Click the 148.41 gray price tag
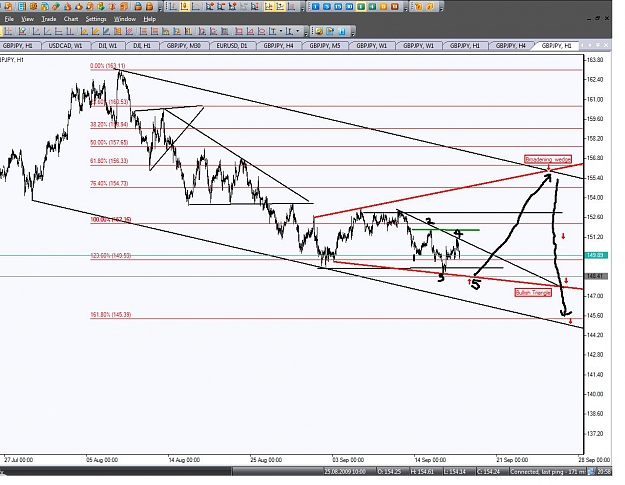The height and width of the screenshot is (485, 625). pyautogui.click(x=596, y=276)
